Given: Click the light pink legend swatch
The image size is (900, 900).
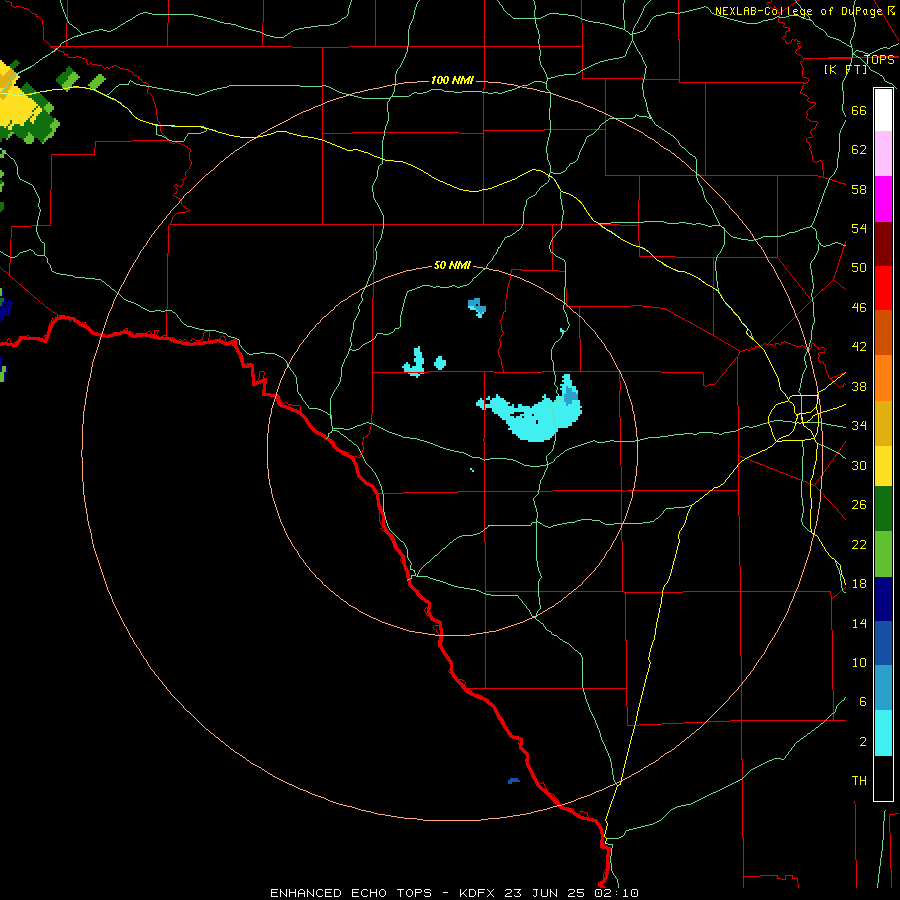Looking at the screenshot, I should (883, 154).
